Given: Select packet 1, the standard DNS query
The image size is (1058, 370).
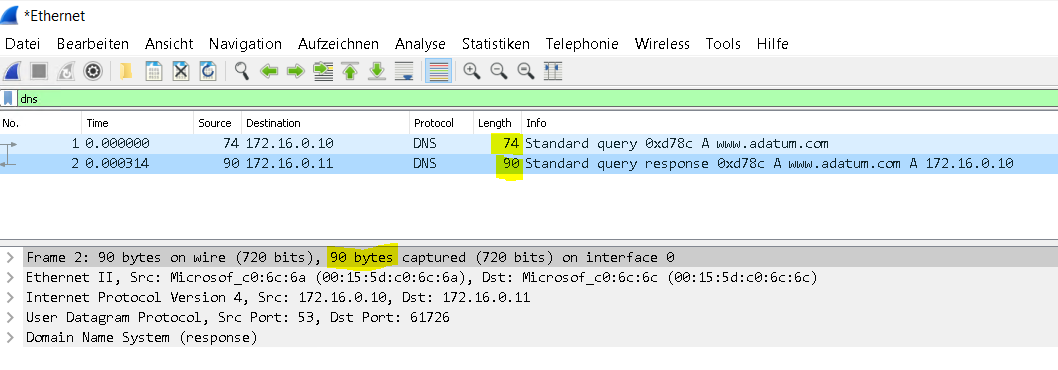Looking at the screenshot, I should coord(529,143).
